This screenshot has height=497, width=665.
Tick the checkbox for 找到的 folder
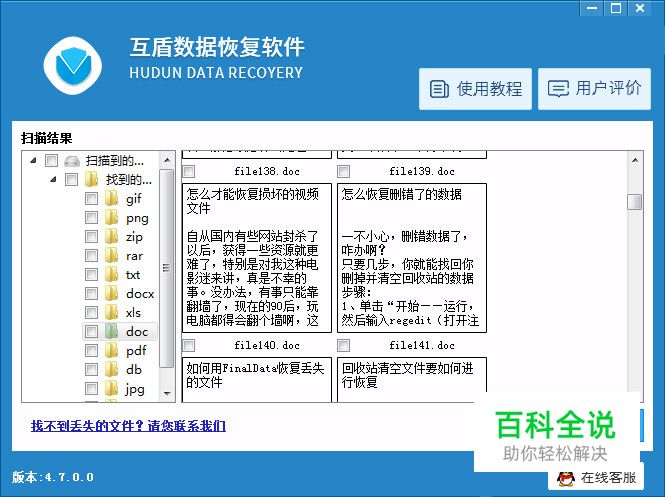[71, 179]
